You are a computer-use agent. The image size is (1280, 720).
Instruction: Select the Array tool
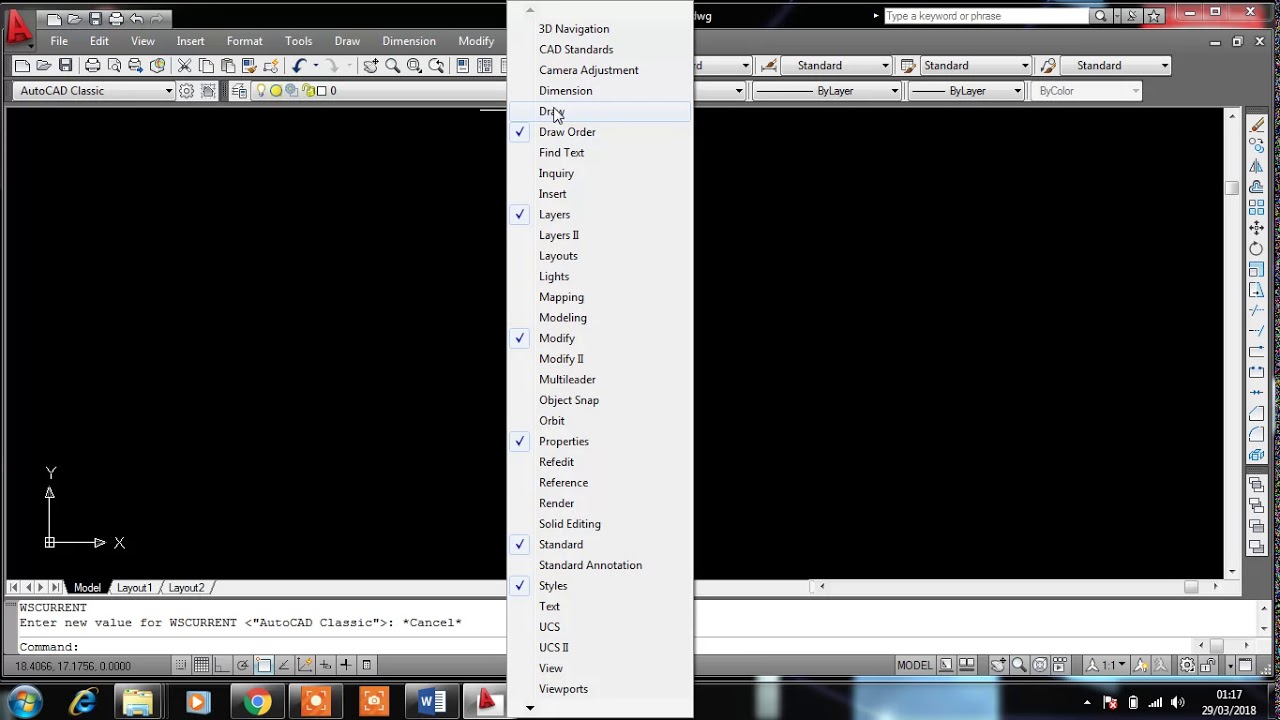click(x=1257, y=208)
